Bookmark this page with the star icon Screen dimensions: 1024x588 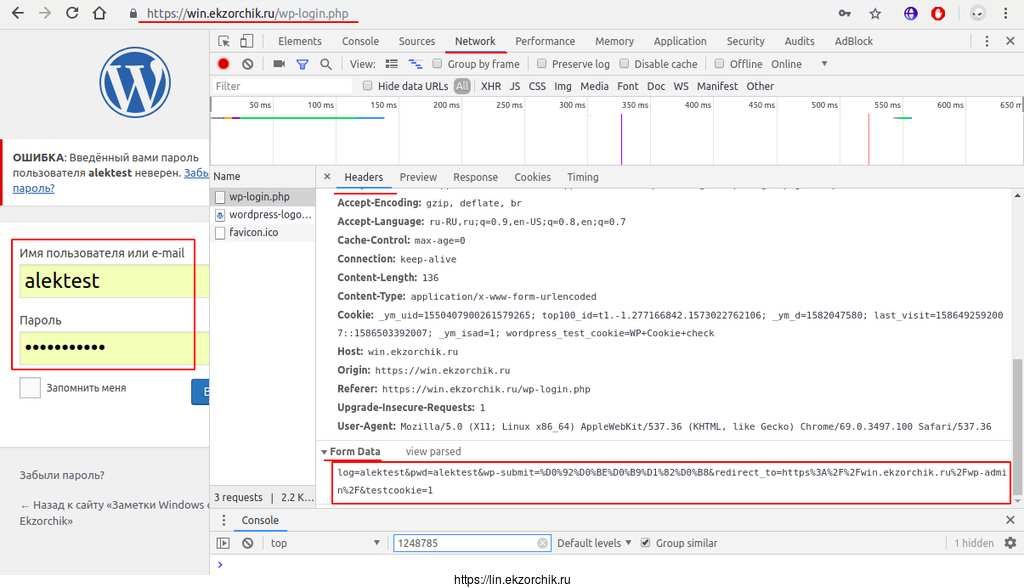click(x=875, y=14)
